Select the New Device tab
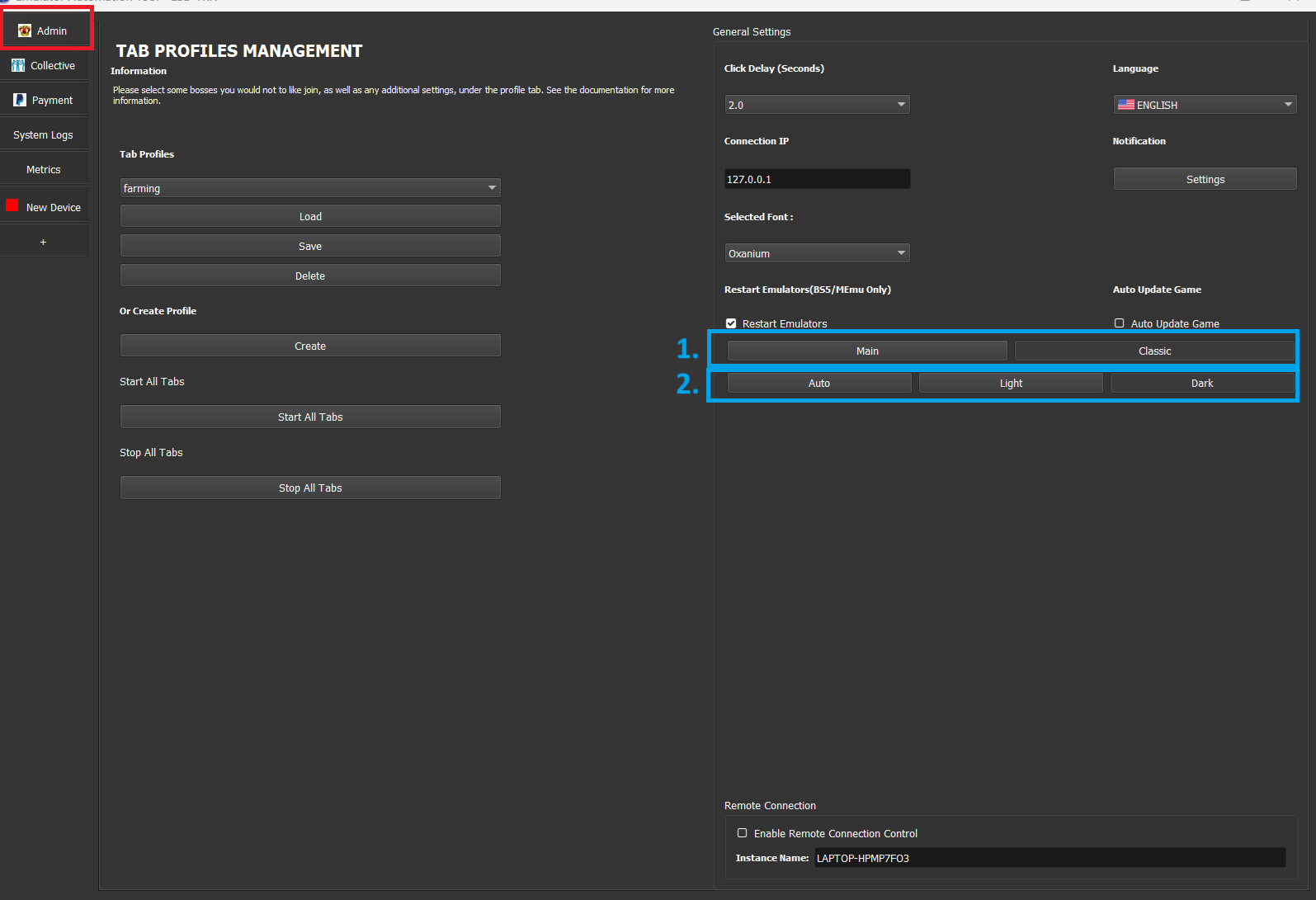 [x=45, y=207]
